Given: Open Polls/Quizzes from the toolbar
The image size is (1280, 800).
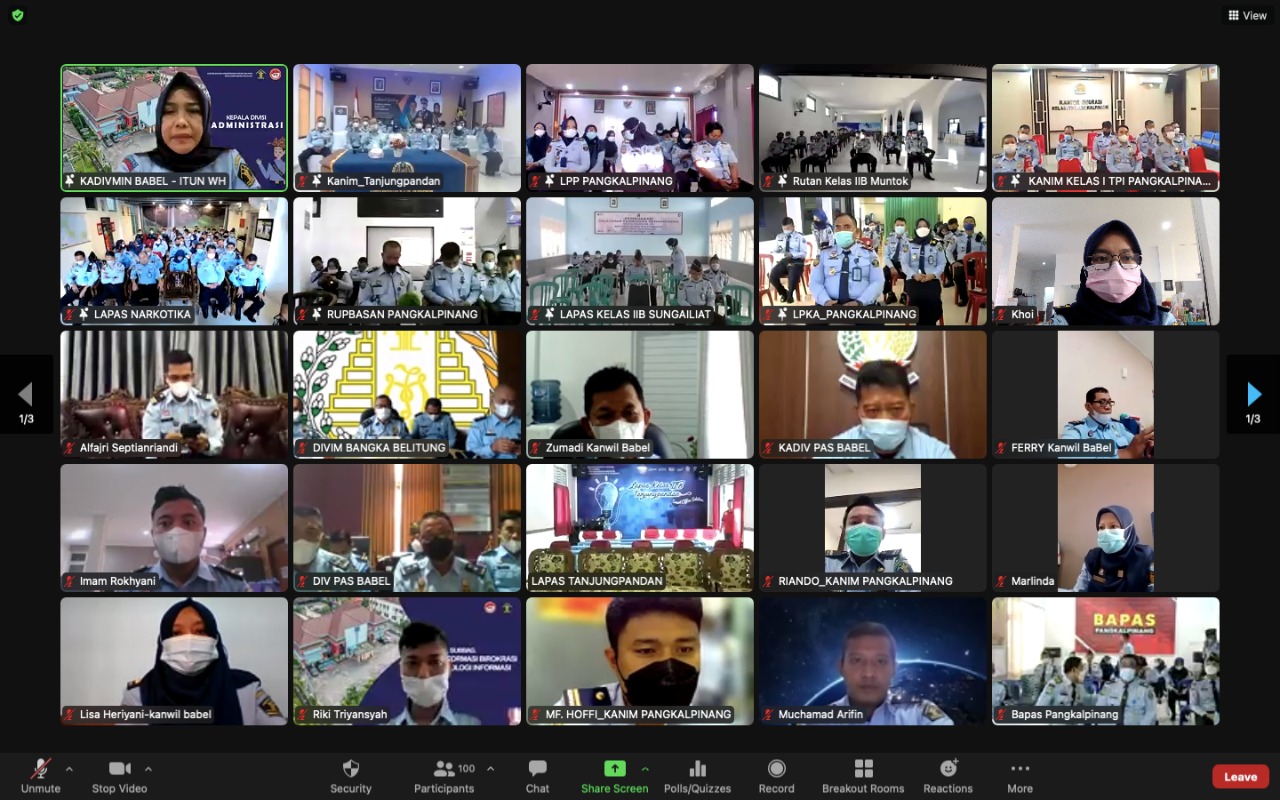Looking at the screenshot, I should click(697, 775).
